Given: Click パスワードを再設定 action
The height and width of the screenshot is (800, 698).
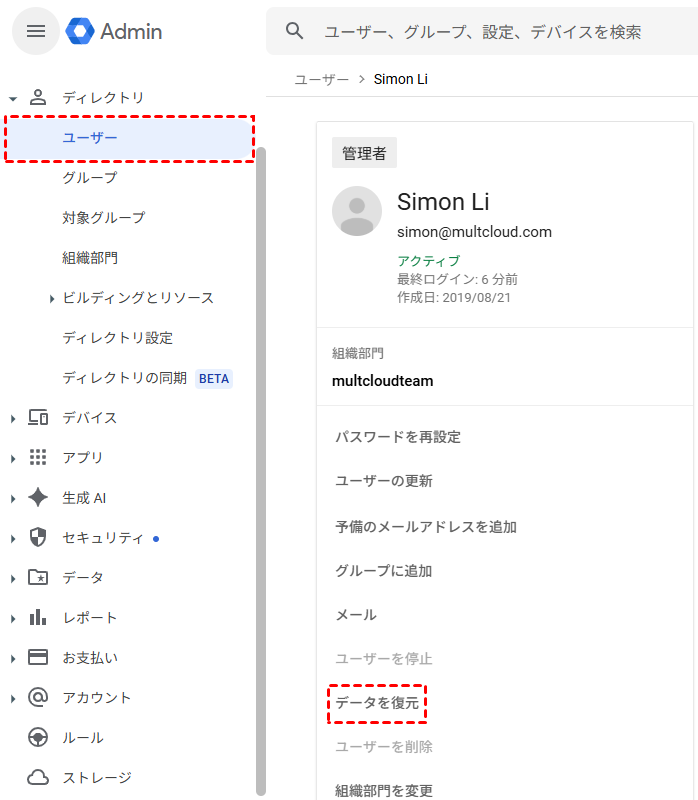Looking at the screenshot, I should [397, 437].
